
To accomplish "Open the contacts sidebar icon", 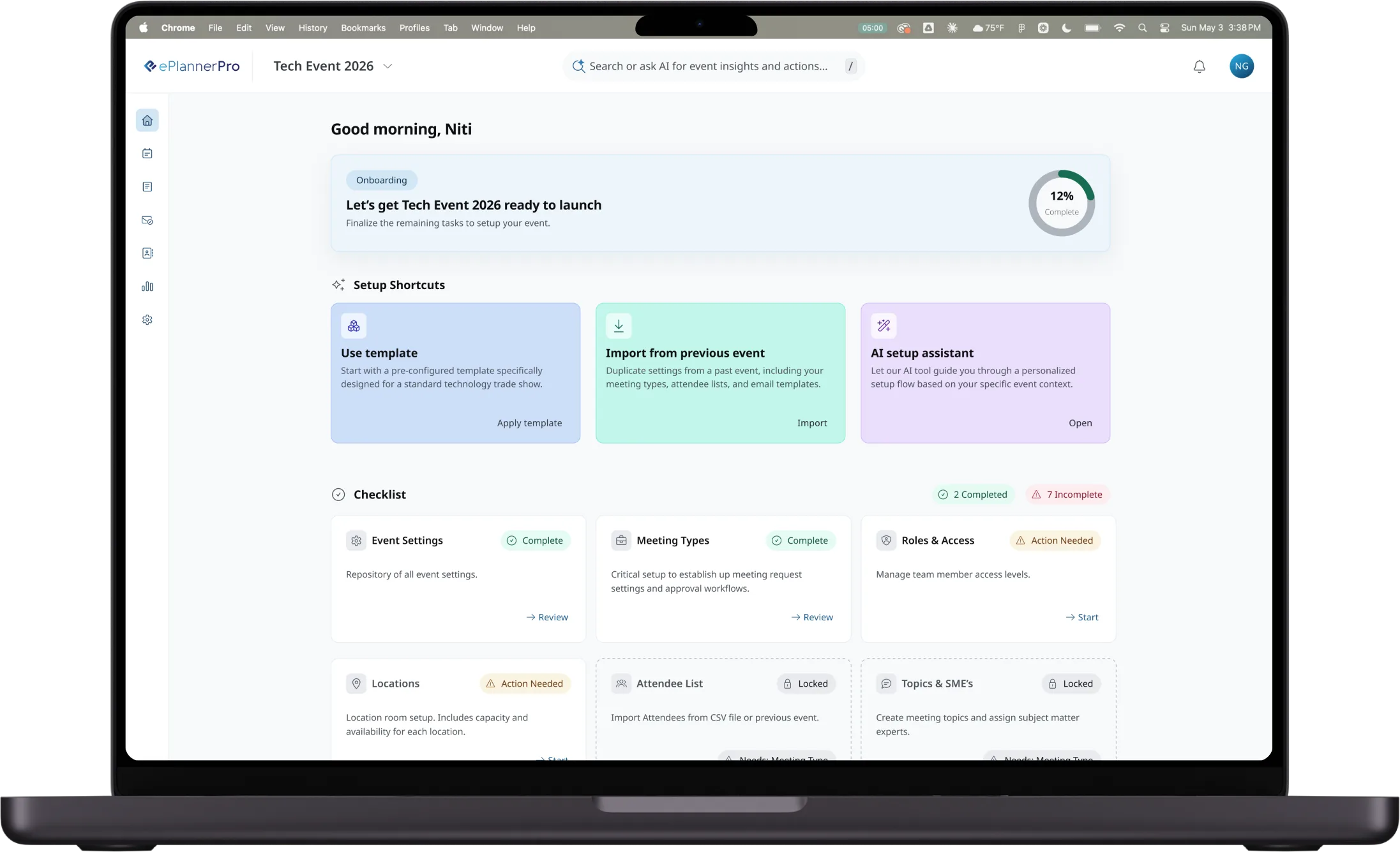I will (x=147, y=253).
